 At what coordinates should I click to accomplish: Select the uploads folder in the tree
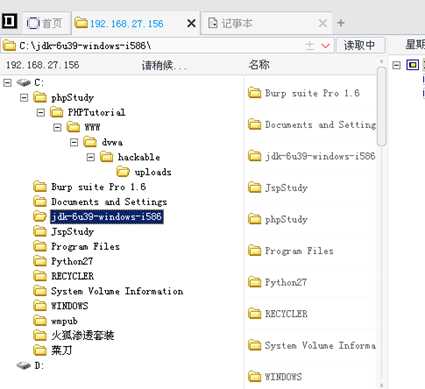point(144,172)
